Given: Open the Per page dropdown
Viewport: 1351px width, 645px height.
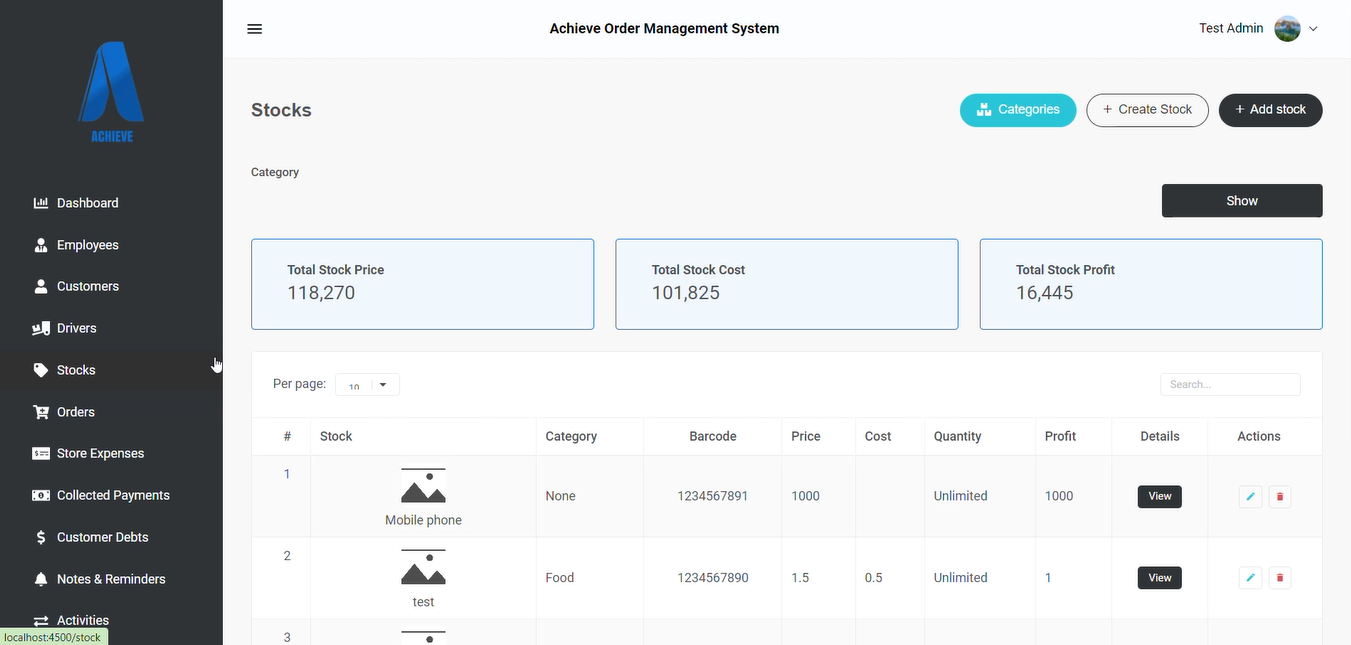Looking at the screenshot, I should [x=367, y=385].
